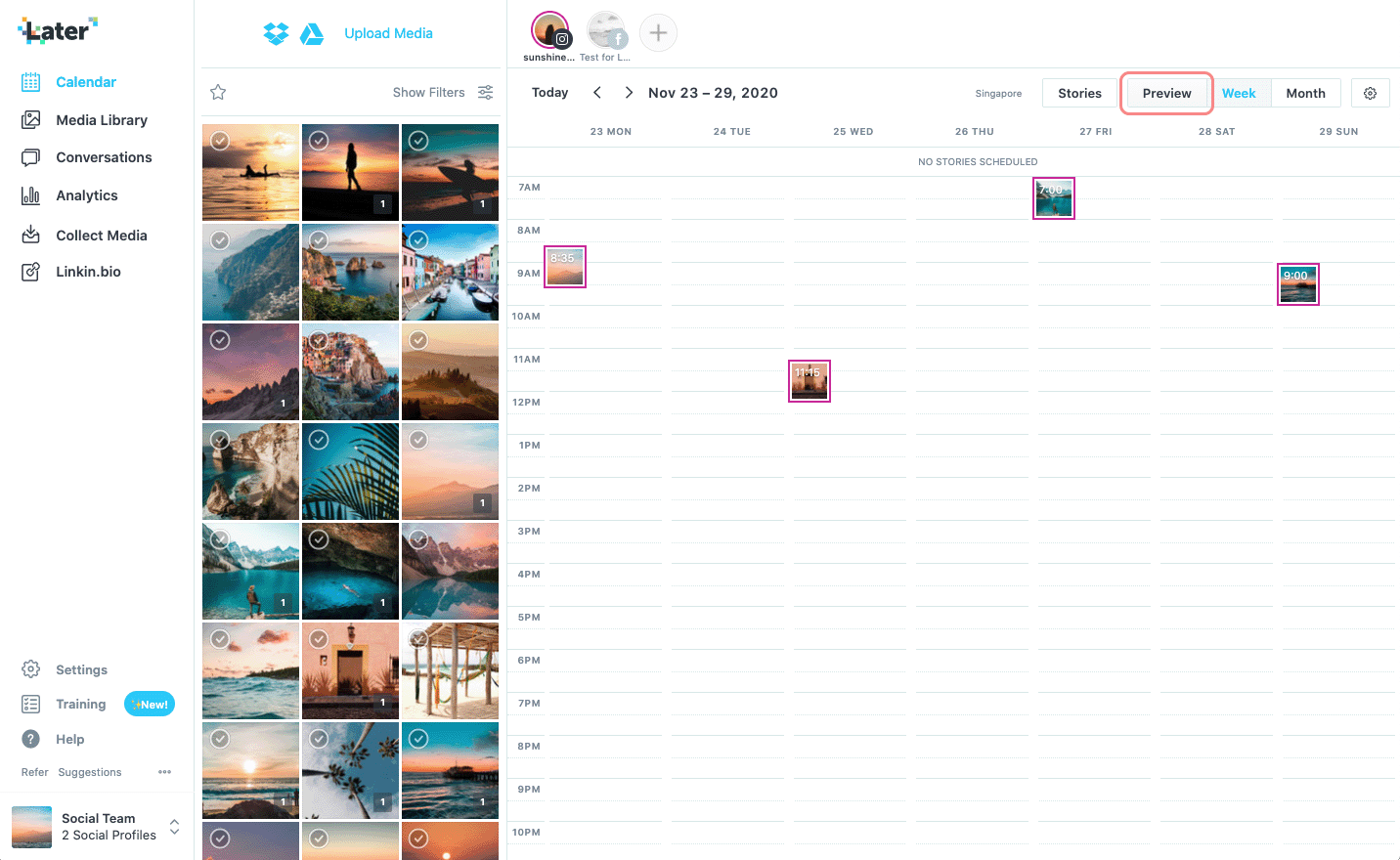Go to next week arrow
Screen dimensions: 1400x860
(x=629, y=92)
